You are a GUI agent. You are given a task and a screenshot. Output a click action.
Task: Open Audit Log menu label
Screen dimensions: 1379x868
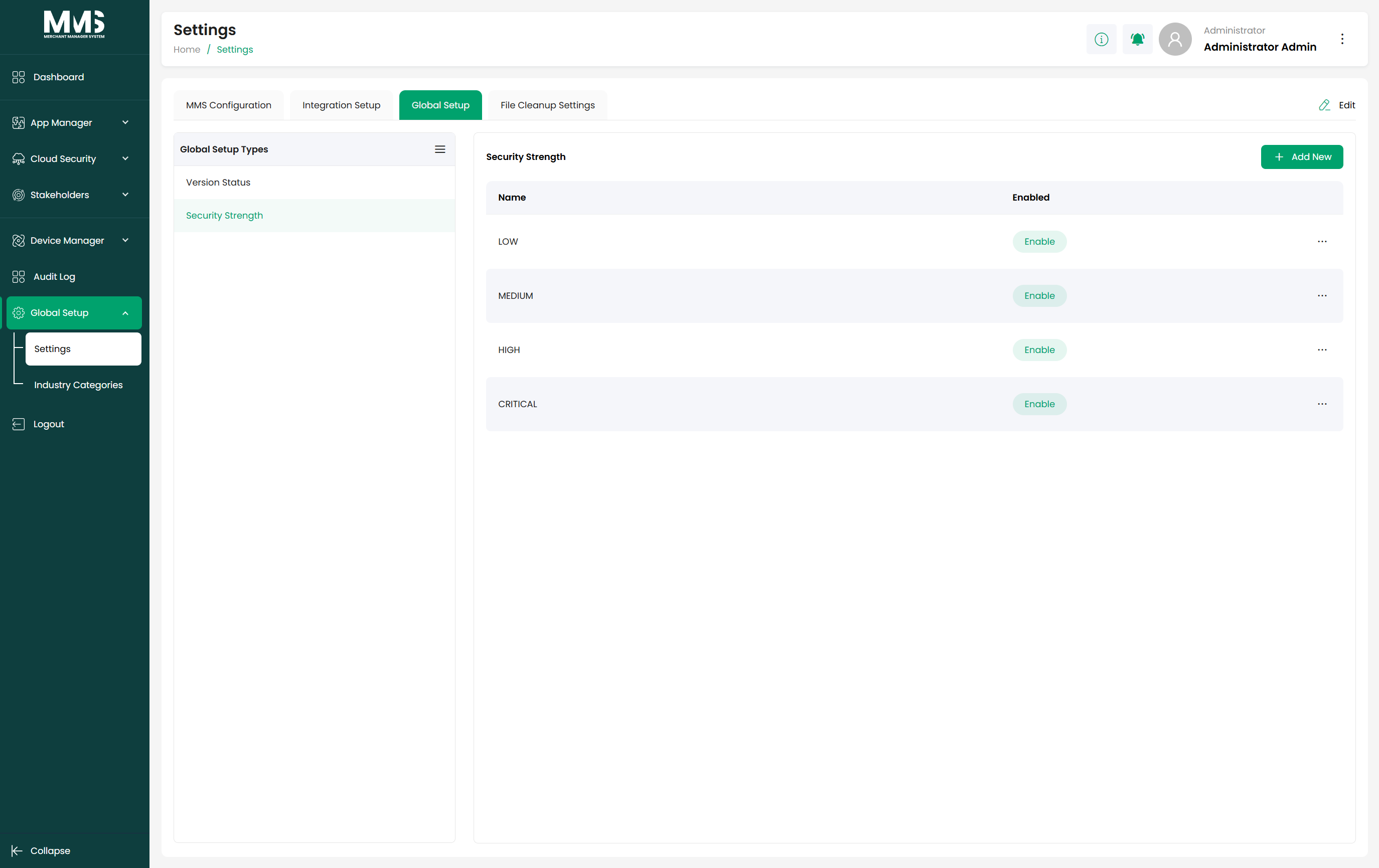point(54,276)
